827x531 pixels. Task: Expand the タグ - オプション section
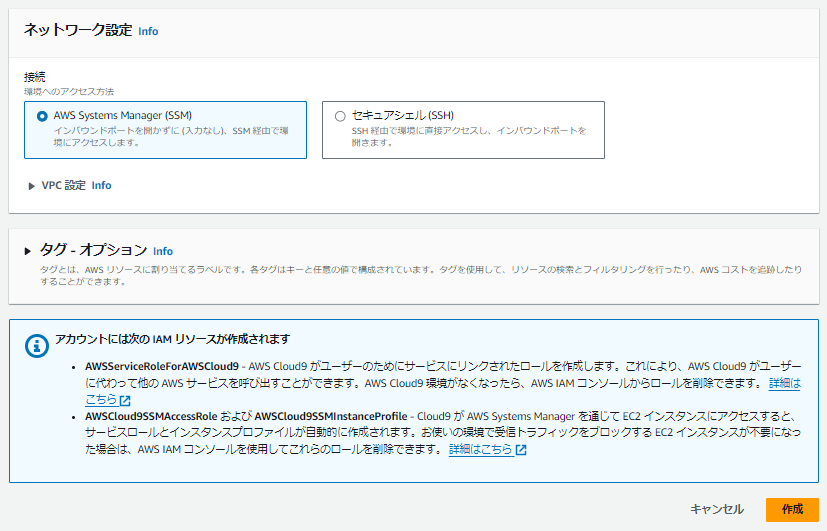28,251
